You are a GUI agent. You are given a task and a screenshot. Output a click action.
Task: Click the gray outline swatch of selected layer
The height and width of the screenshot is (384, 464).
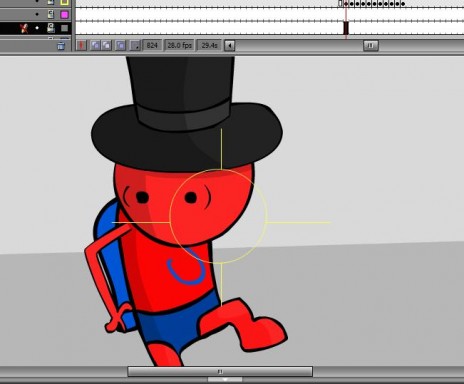[x=64, y=28]
